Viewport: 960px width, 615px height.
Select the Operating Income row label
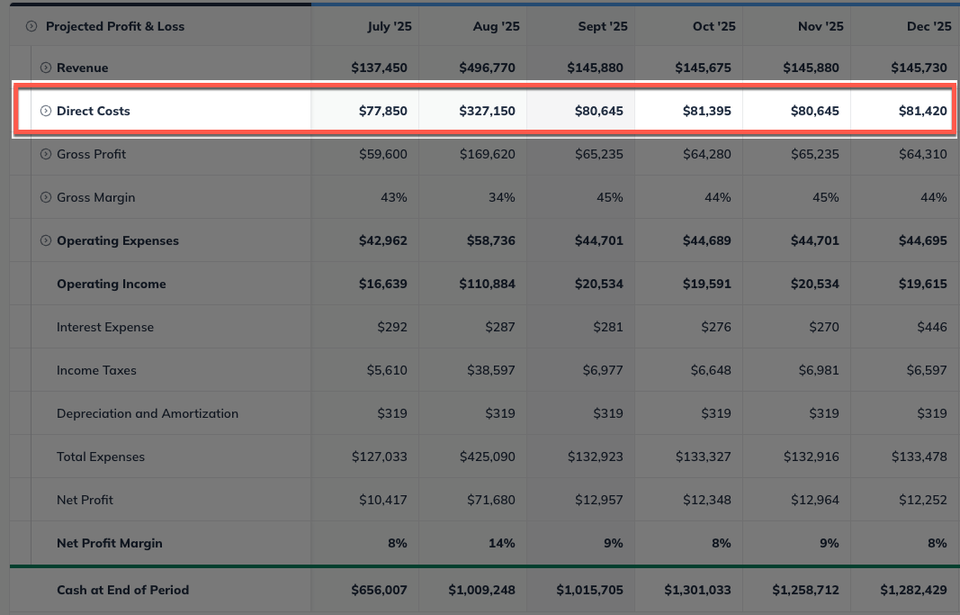pos(111,284)
